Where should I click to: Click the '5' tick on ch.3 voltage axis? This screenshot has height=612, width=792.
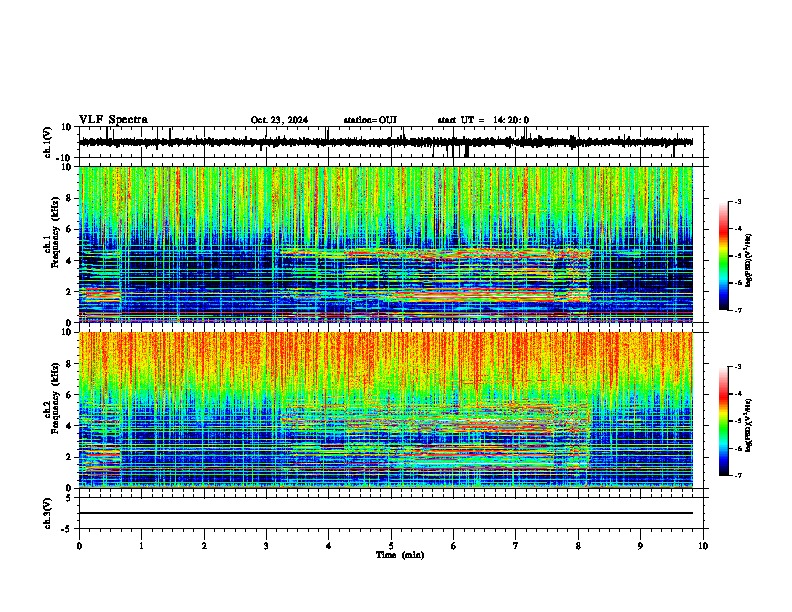(x=70, y=497)
